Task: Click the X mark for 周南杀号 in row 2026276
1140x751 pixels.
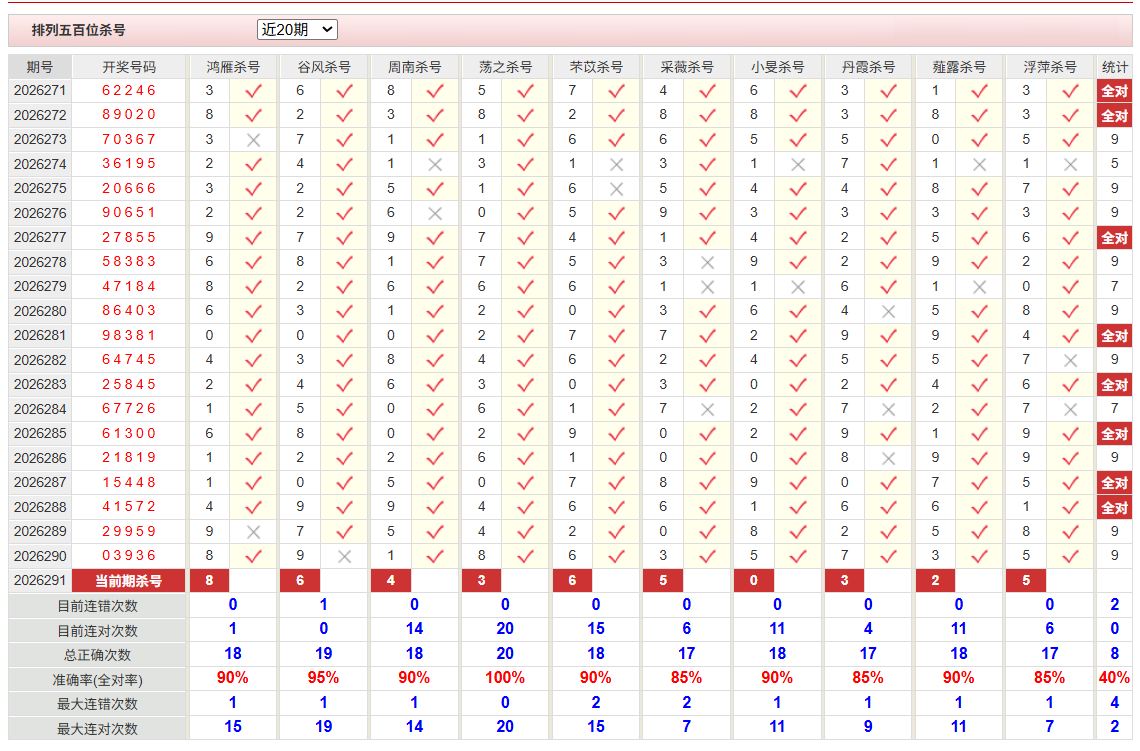Action: [x=435, y=214]
